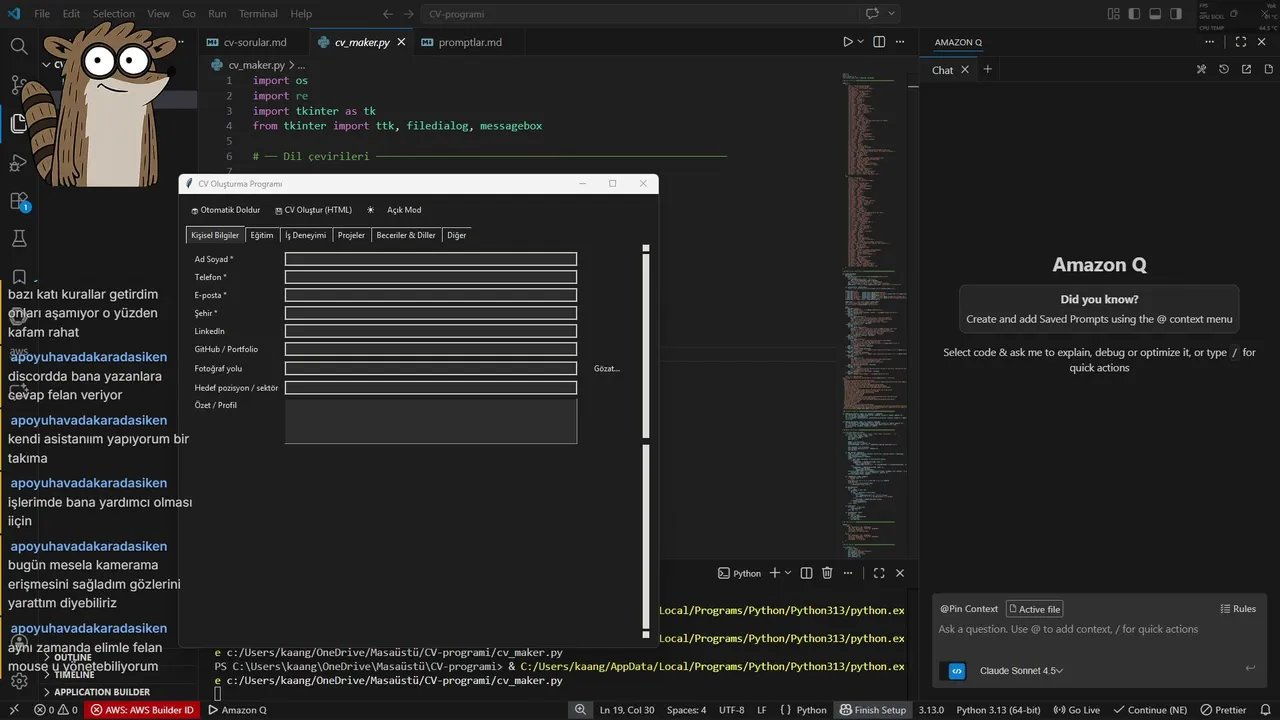Add a new terminal with plus icon
Screen dimensions: 1280x720
(x=774, y=573)
